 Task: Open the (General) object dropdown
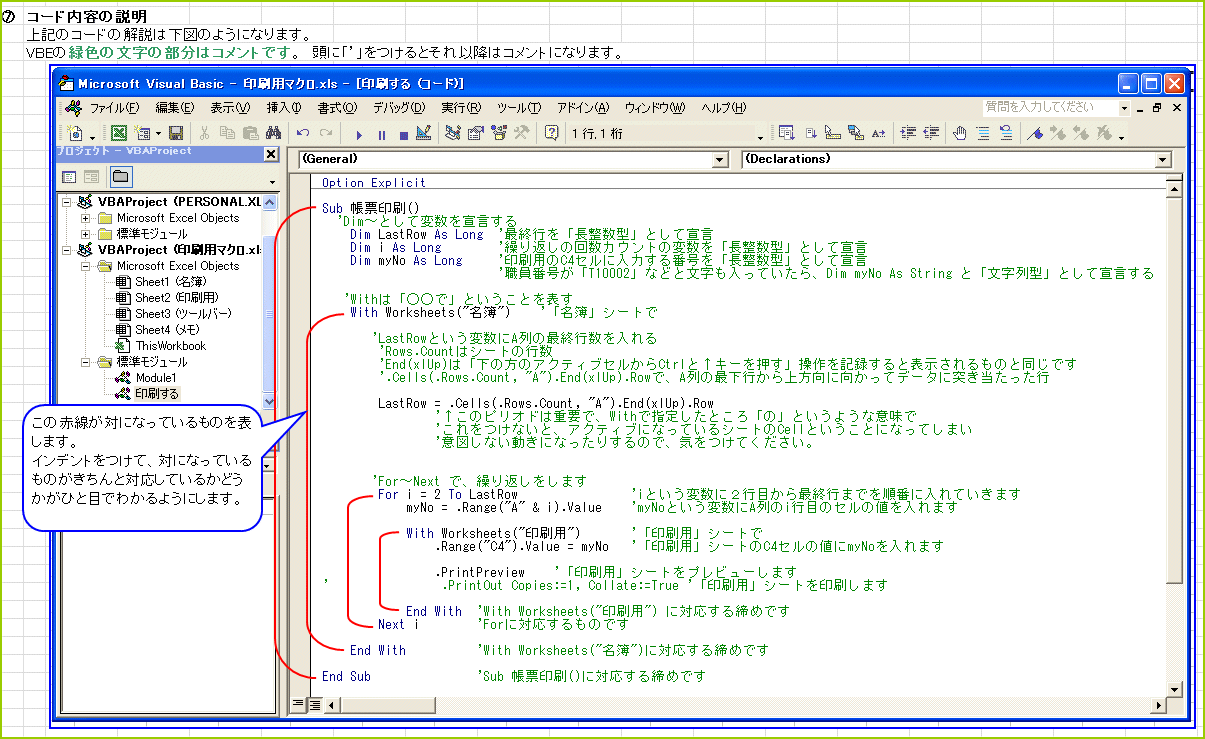coord(720,160)
